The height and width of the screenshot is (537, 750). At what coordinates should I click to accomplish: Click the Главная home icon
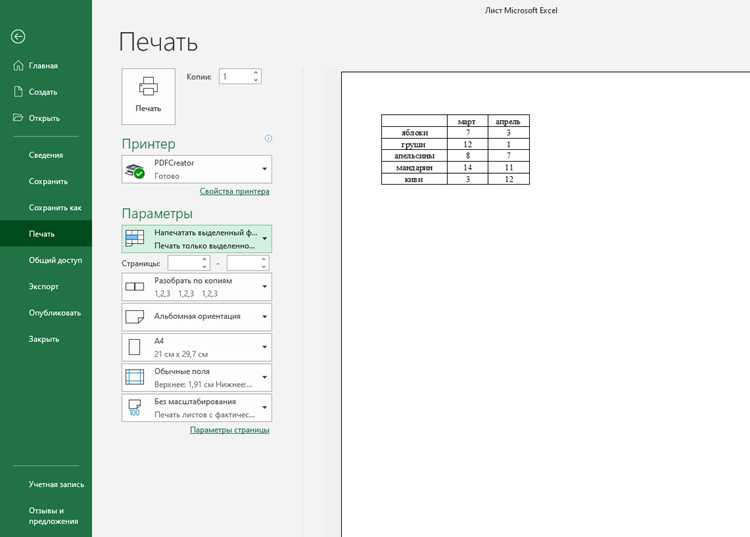[18, 66]
